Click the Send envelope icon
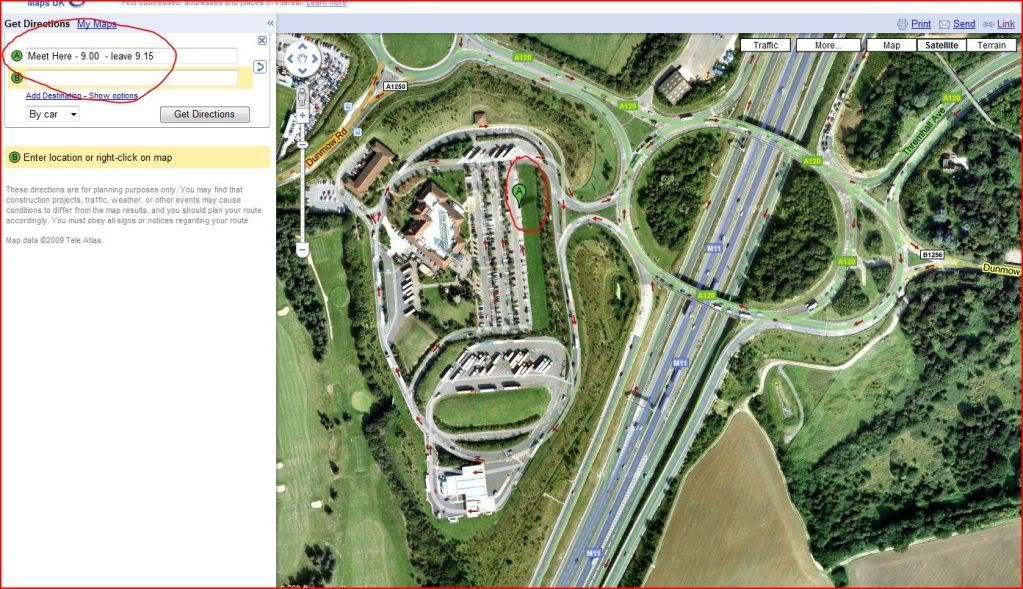The height and width of the screenshot is (589, 1023). (x=944, y=24)
